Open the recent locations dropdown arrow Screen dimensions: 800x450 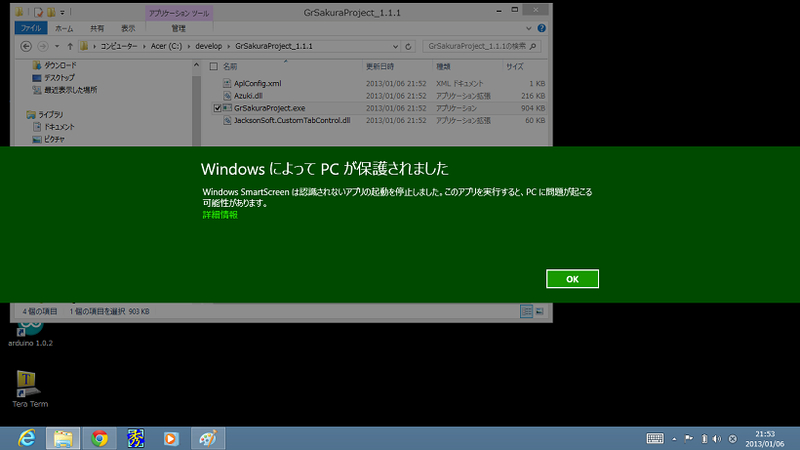point(57,46)
